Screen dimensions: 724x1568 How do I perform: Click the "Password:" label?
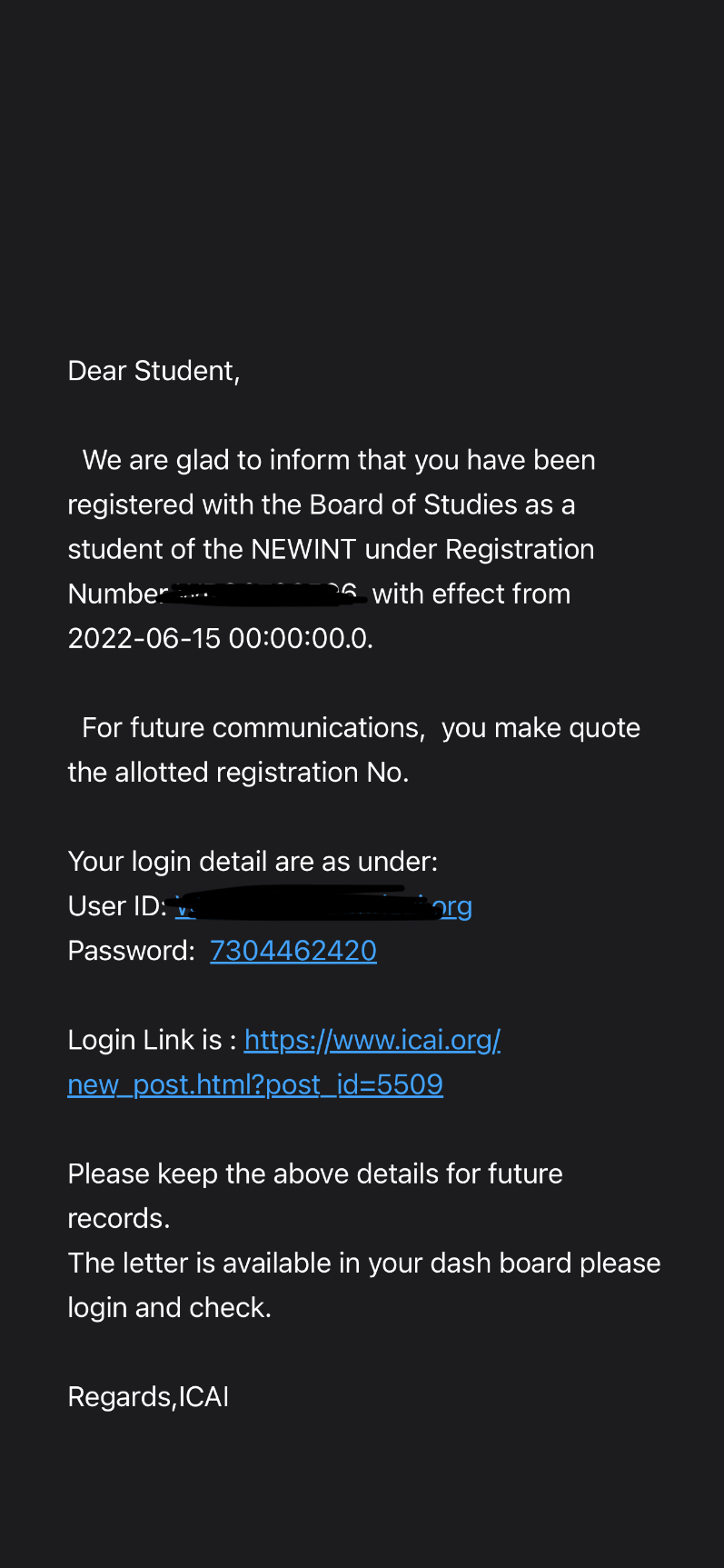[131, 951]
